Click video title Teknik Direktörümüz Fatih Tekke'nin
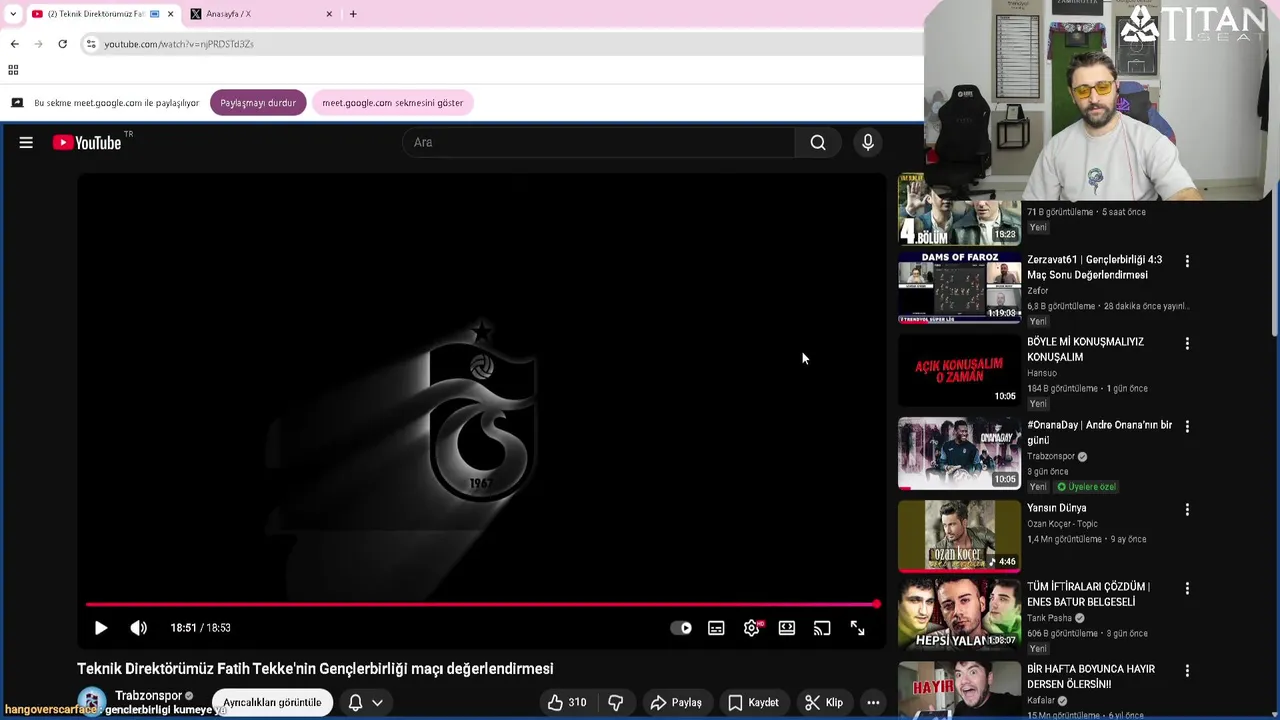Screen dimensions: 1280x720 [315, 669]
